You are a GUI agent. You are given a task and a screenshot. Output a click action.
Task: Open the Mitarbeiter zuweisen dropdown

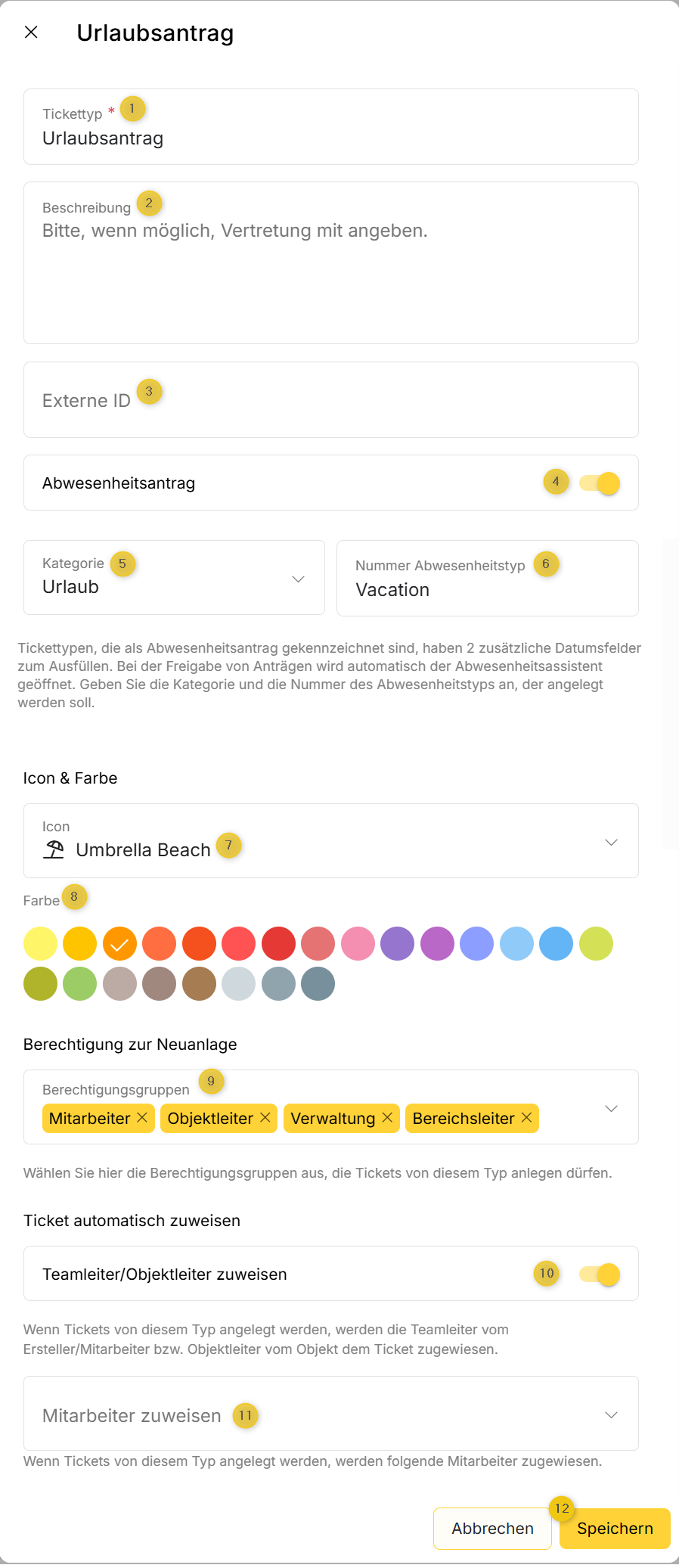point(611,1414)
